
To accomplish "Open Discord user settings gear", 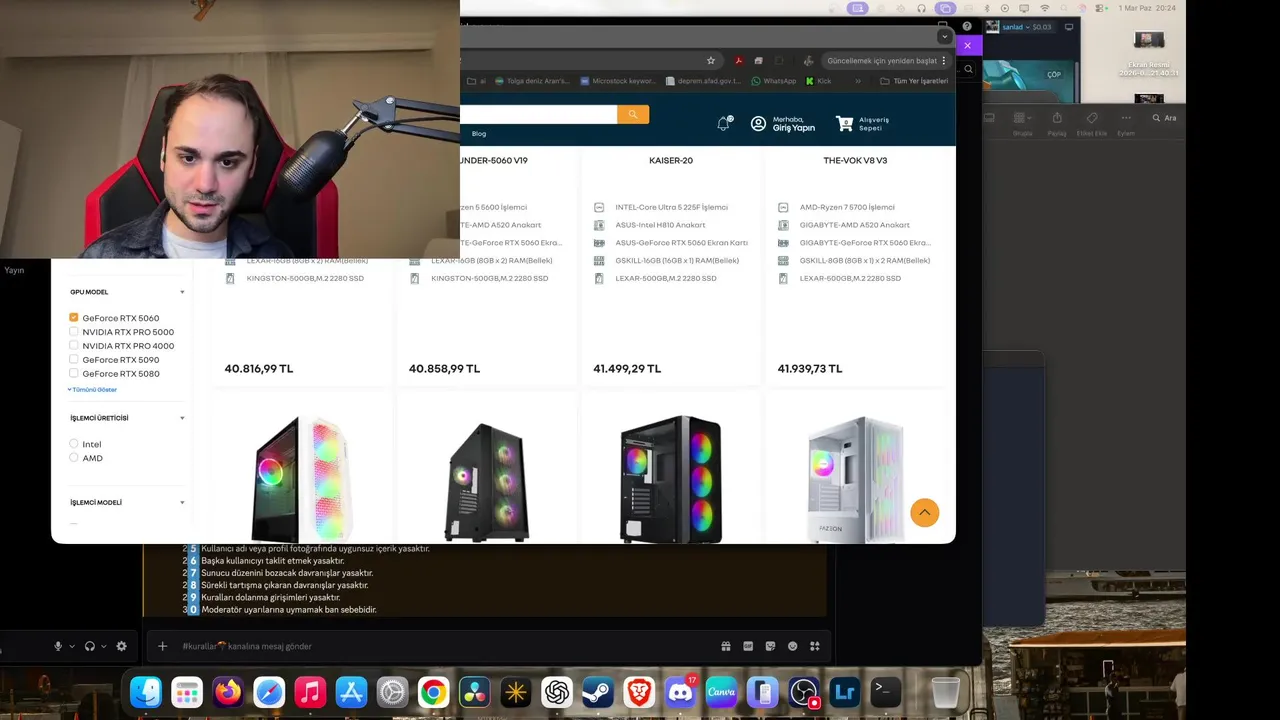I will [x=122, y=646].
